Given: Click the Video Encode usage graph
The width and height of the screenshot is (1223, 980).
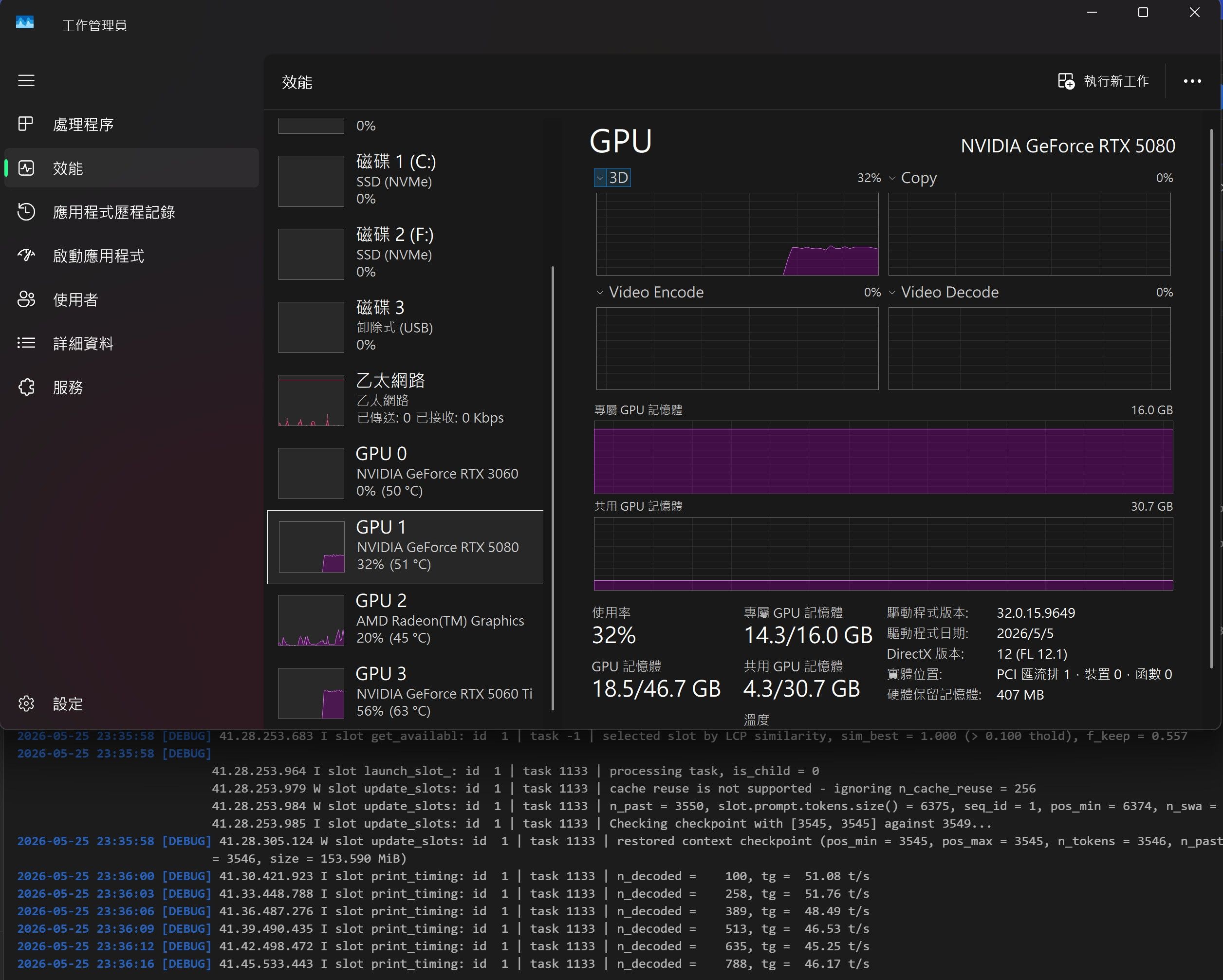Looking at the screenshot, I should click(x=738, y=348).
